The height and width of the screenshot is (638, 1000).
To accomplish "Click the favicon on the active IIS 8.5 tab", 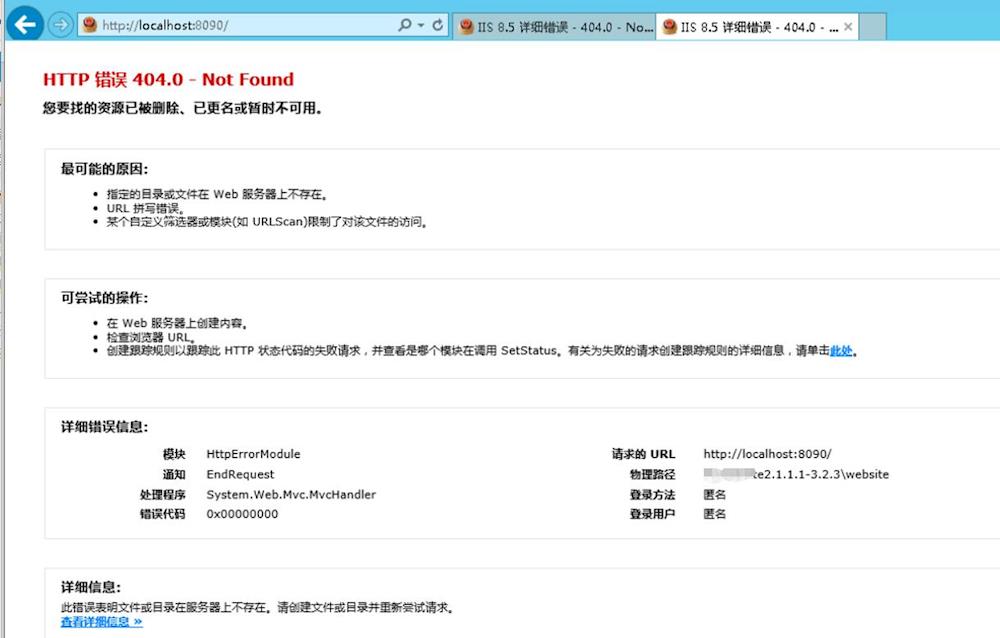I will pos(669,28).
